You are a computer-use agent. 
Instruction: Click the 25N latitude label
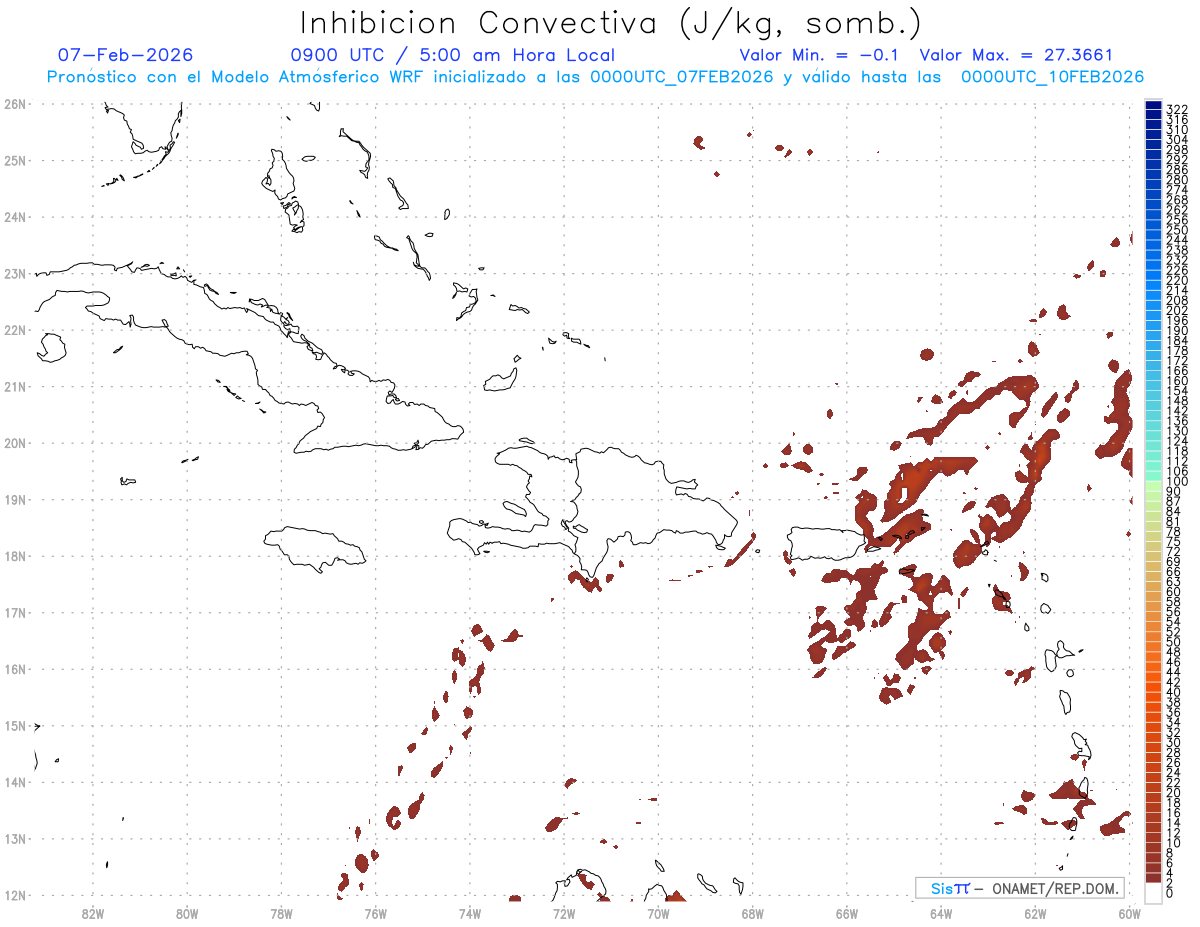pos(14,160)
